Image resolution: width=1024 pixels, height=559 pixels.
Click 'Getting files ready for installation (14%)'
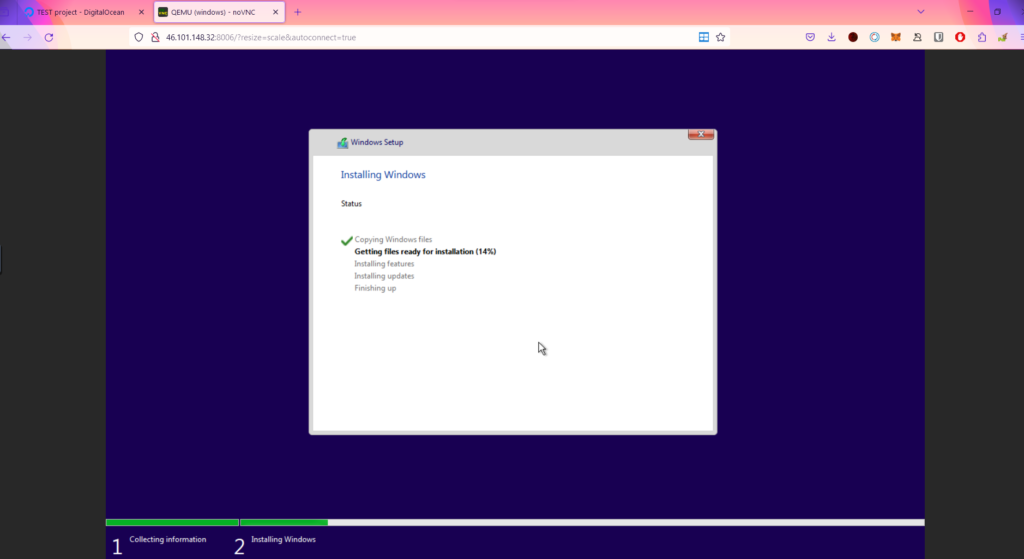pyautogui.click(x=425, y=251)
